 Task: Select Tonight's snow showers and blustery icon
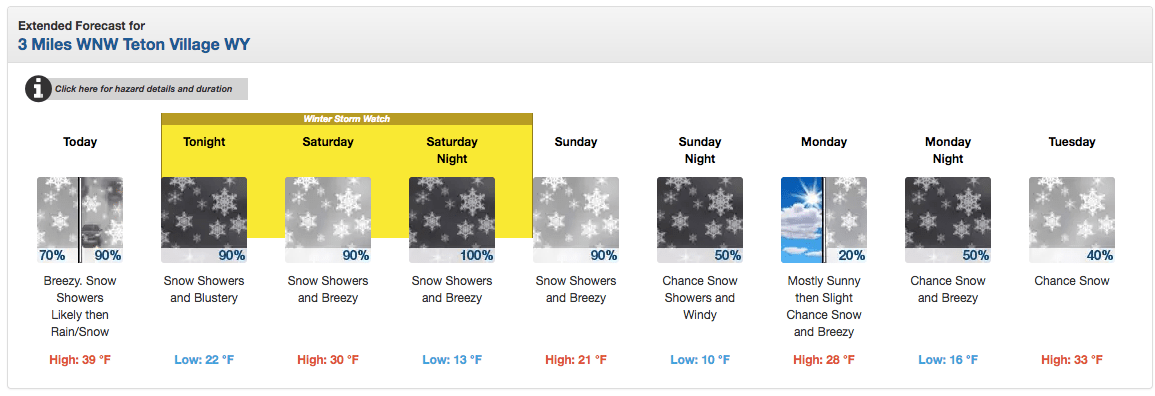204,220
